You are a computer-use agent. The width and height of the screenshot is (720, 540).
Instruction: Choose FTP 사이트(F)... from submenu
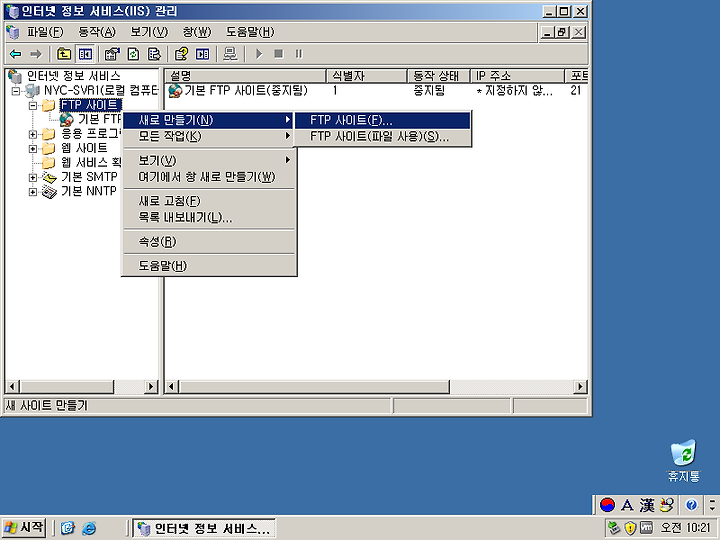point(382,120)
